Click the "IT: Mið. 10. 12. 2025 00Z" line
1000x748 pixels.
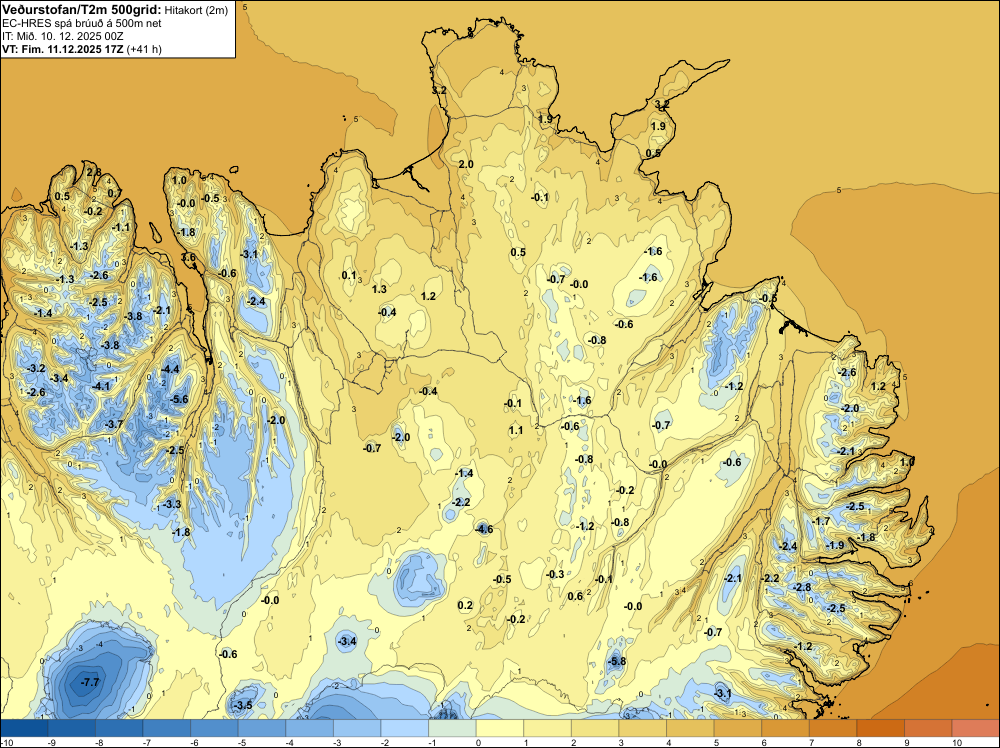tap(62, 36)
